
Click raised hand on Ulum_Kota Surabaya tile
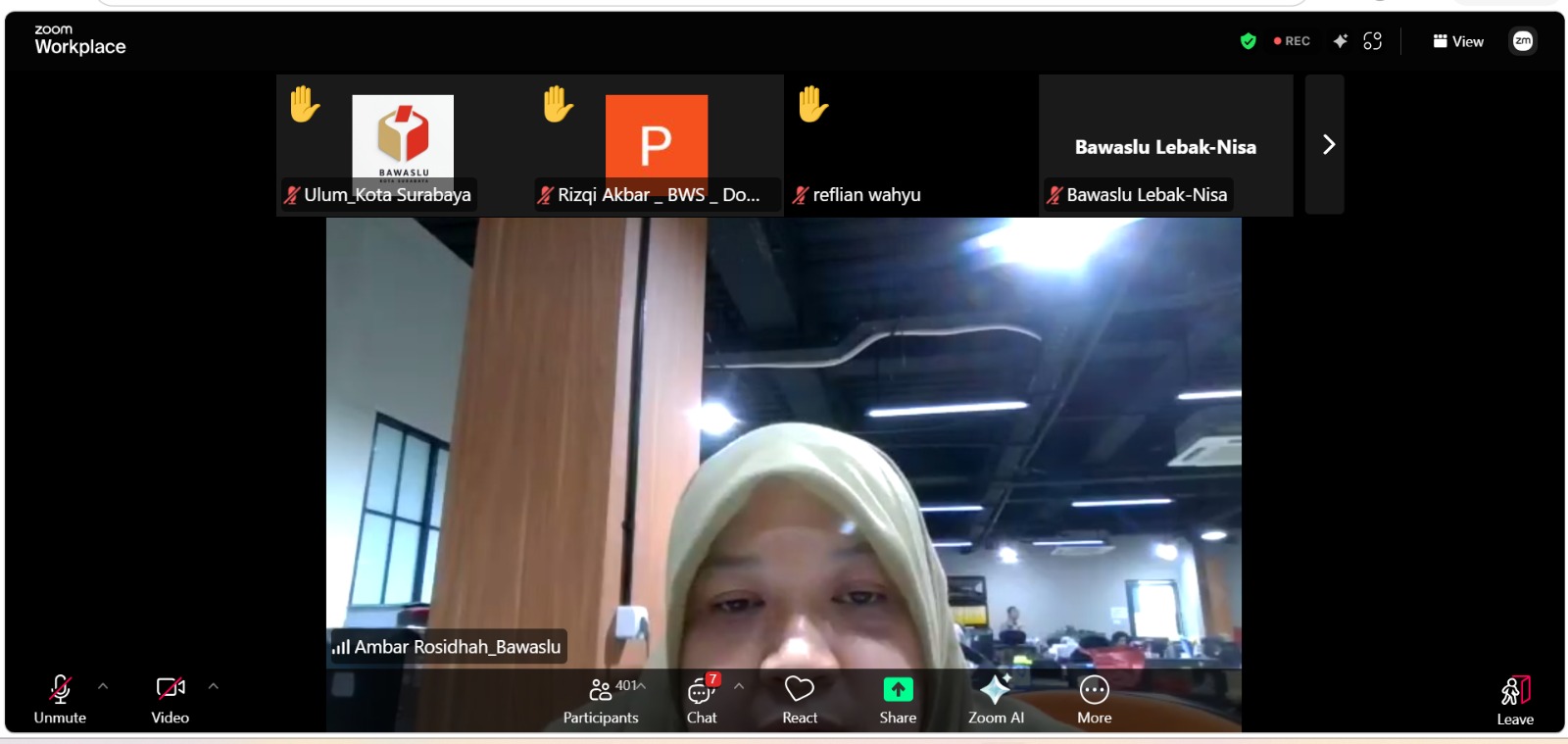[x=305, y=104]
